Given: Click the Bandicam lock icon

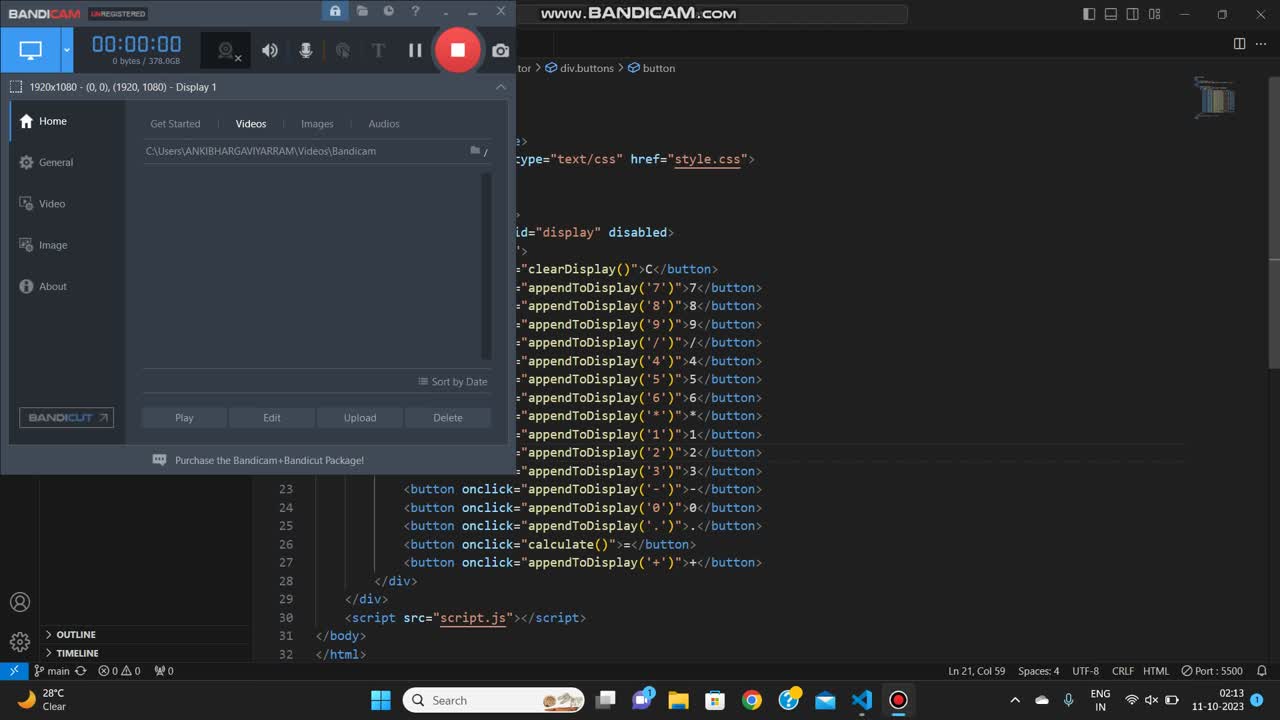Looking at the screenshot, I should pos(335,11).
